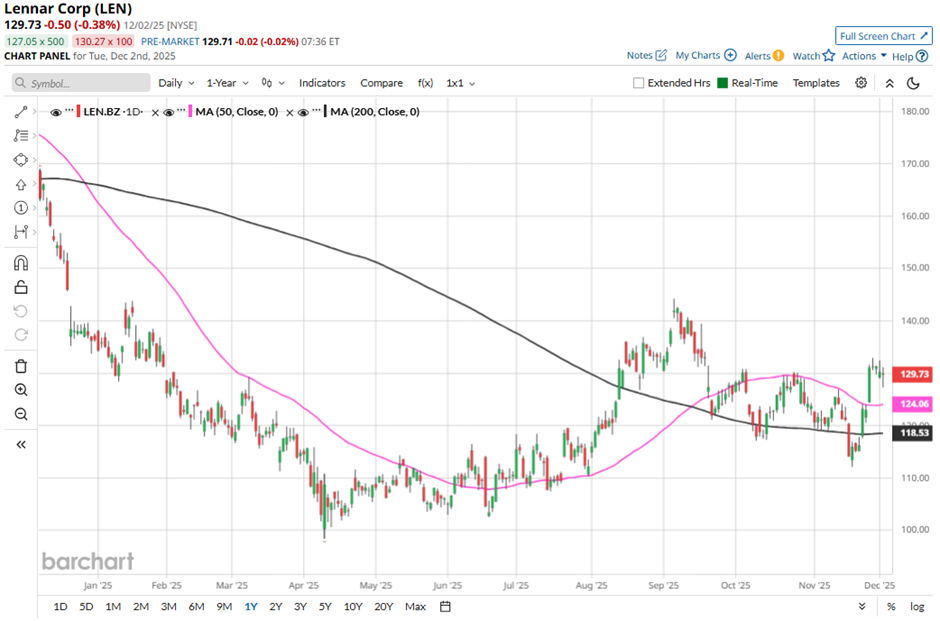Open the 1x1 grid layout dropdown
Image resolution: width=940 pixels, height=621 pixels.
pyautogui.click(x=460, y=83)
